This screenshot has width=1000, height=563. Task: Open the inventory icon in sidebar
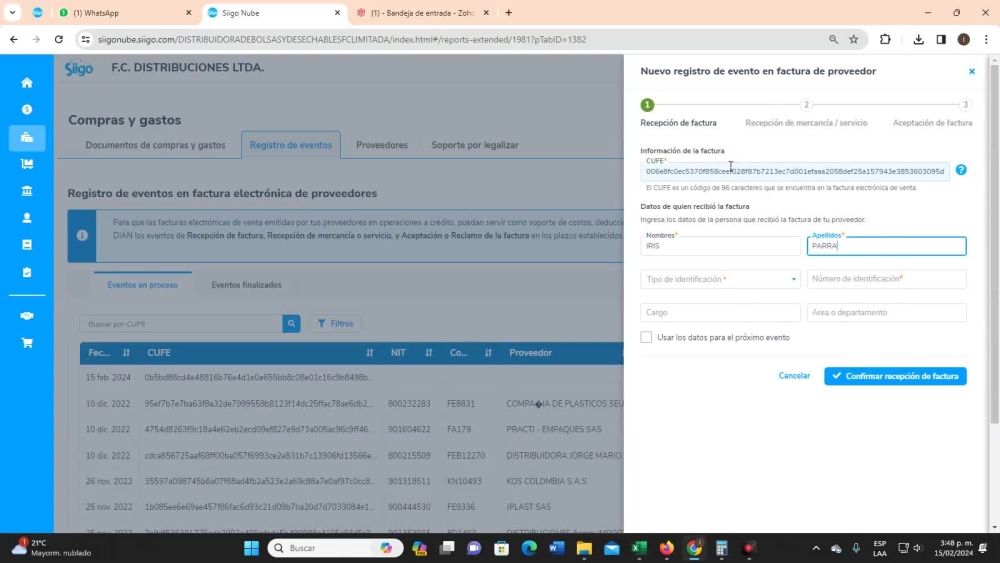coord(27,164)
